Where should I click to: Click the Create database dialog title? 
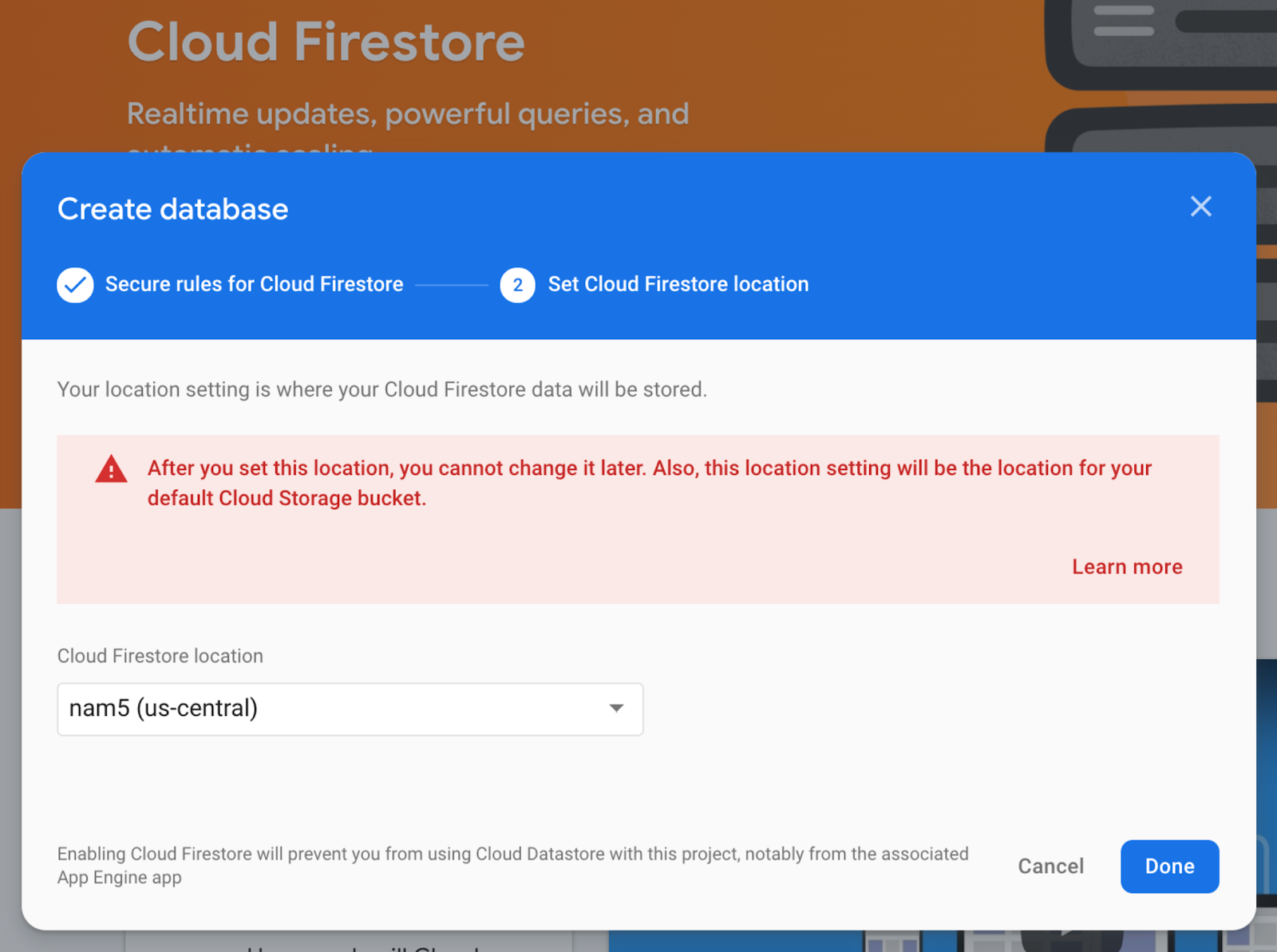[172, 209]
